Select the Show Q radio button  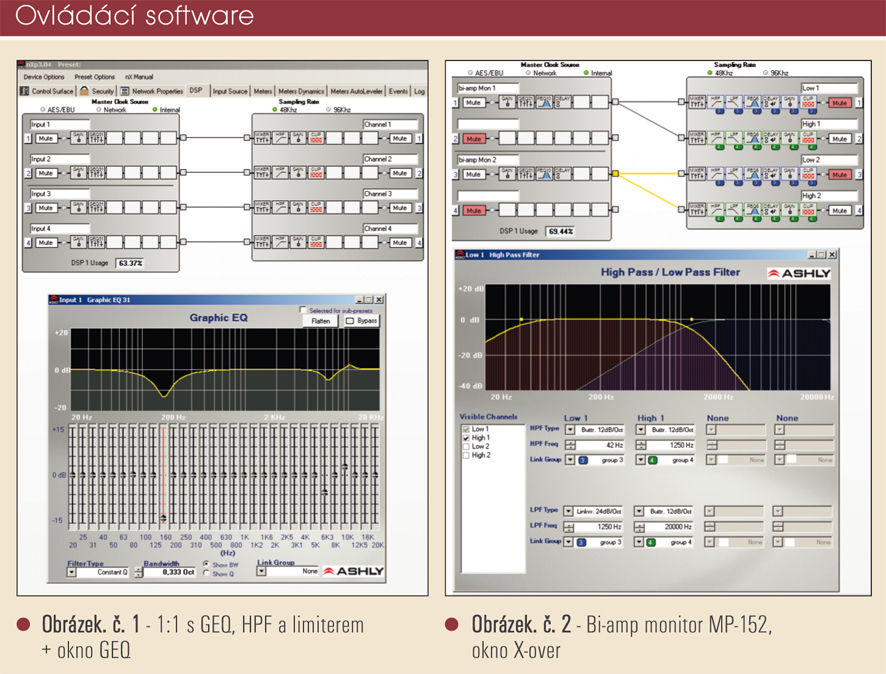[x=206, y=573]
